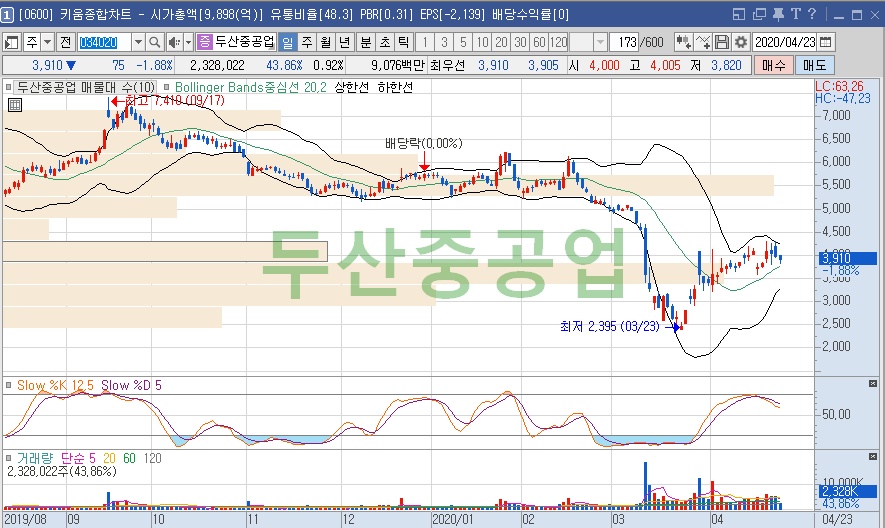
Task: Open chart settings gear icon
Action: pyautogui.click(x=741, y=42)
